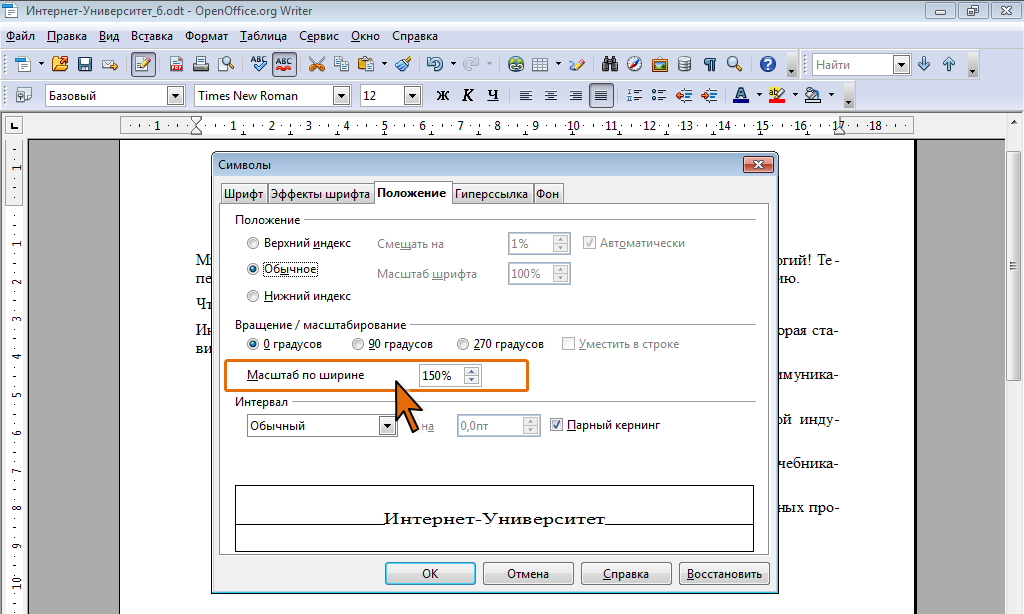Viewport: 1024px width, 614px height.
Task: Uncheck Парный кернинг
Action: (556, 425)
